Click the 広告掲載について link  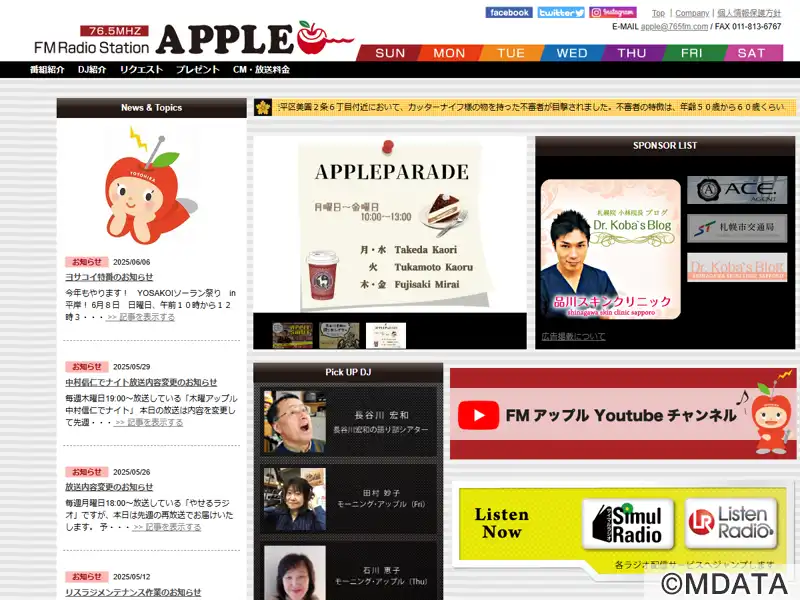(x=573, y=337)
